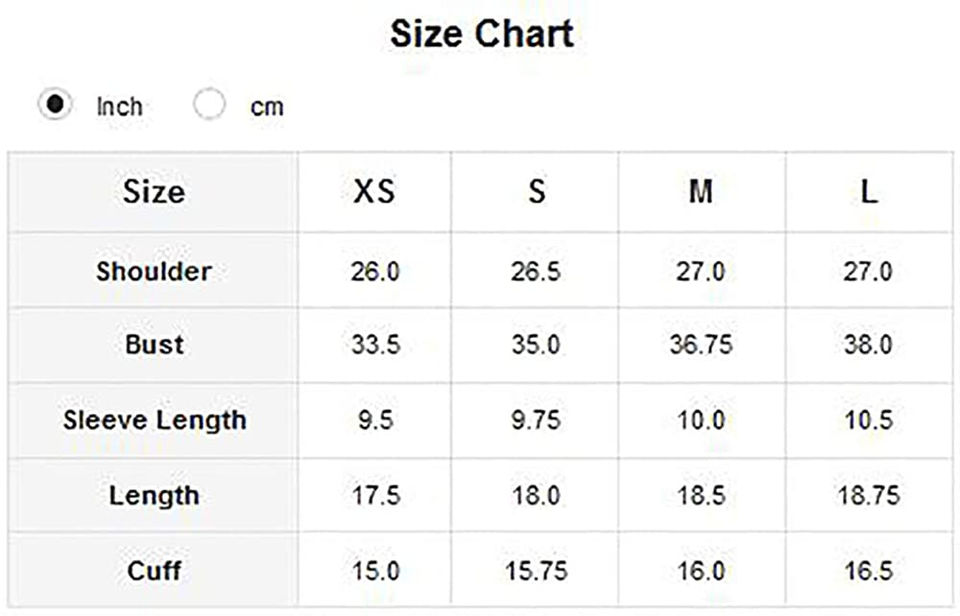Screen dimensions: 960x616
Task: Click the Length row label
Action: (154, 495)
